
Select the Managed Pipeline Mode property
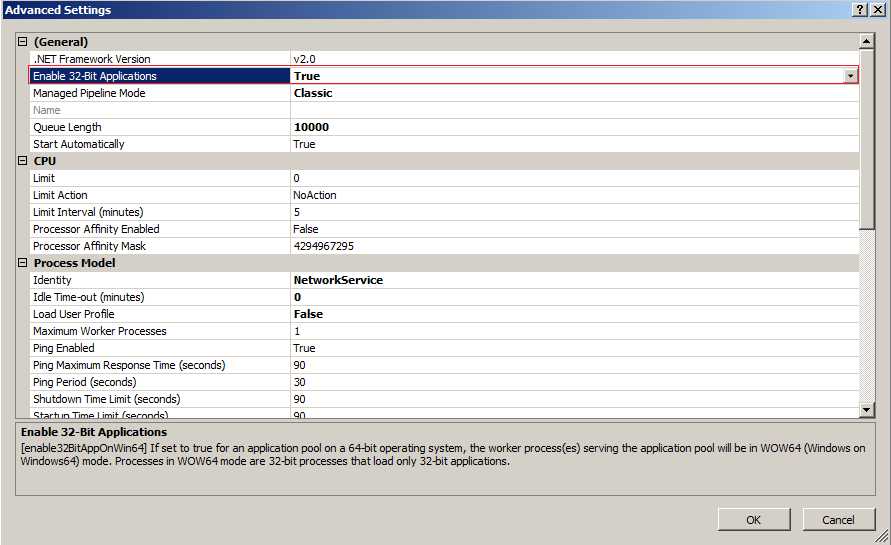89,93
